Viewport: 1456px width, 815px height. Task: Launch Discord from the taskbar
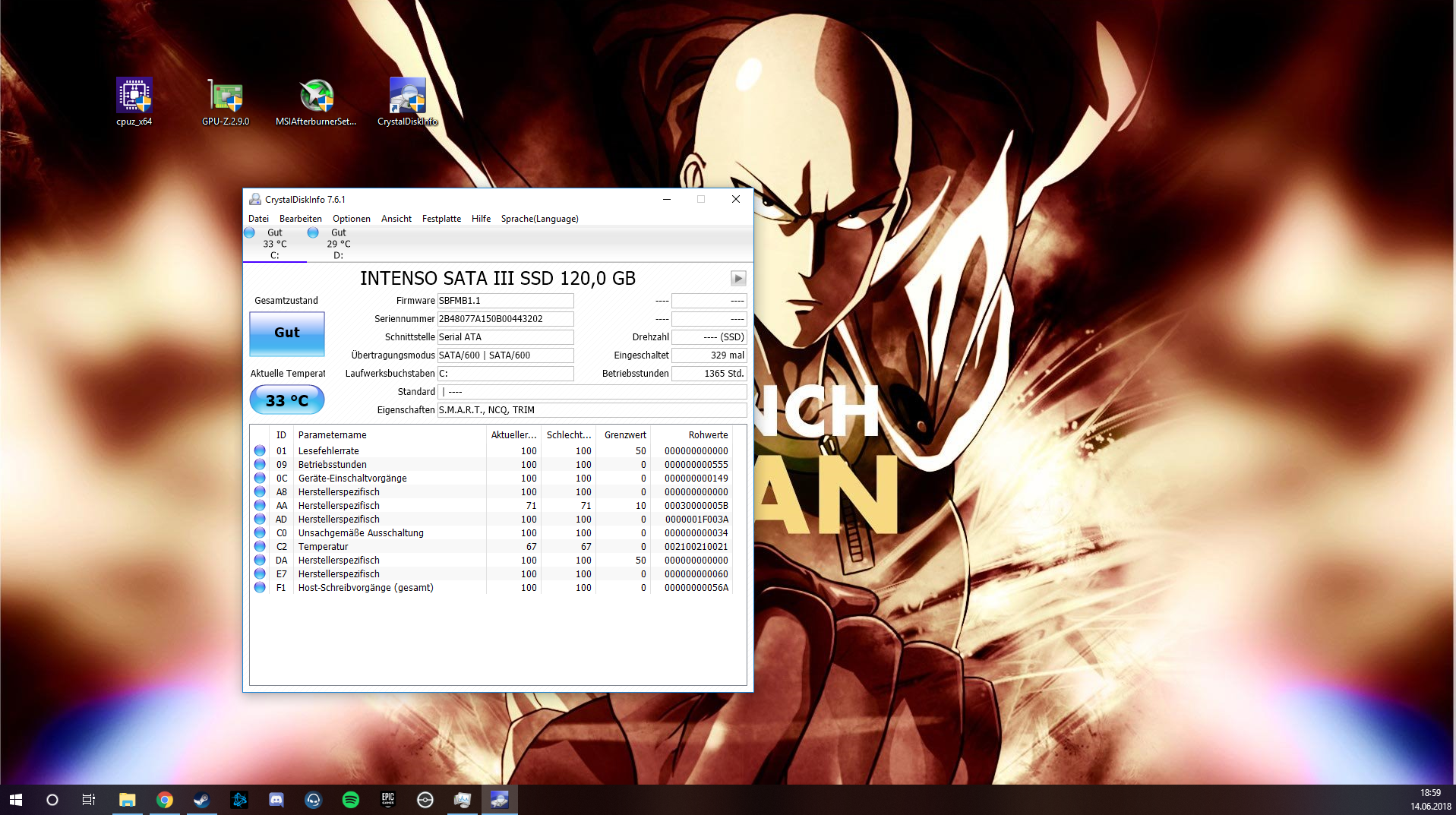276,800
